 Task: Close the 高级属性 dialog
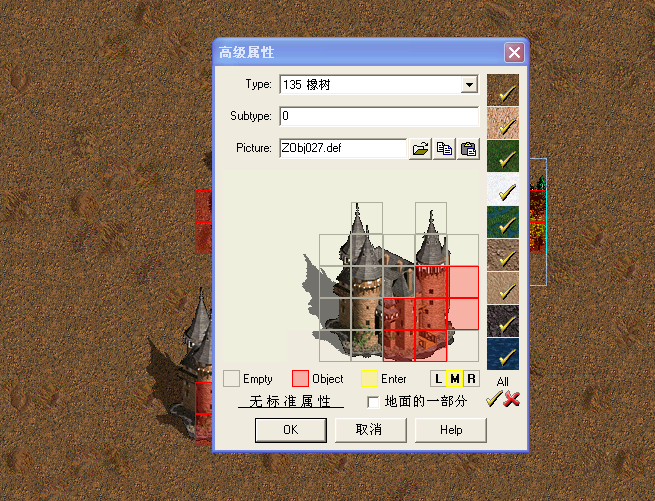pos(514,53)
